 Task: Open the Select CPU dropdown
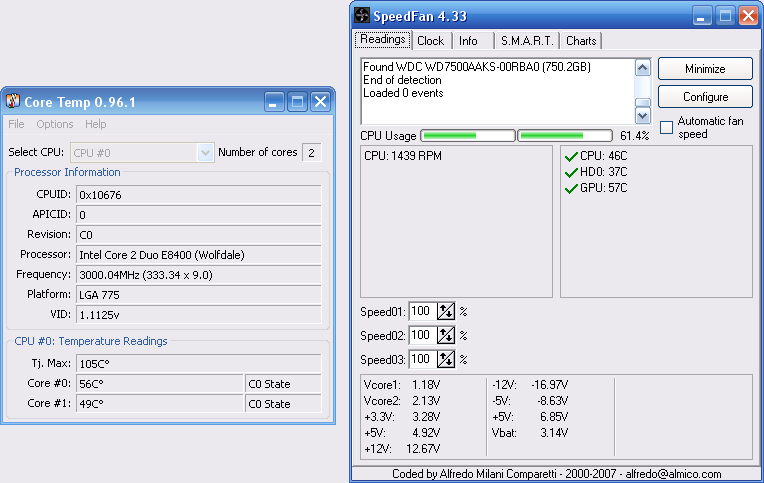pos(206,152)
